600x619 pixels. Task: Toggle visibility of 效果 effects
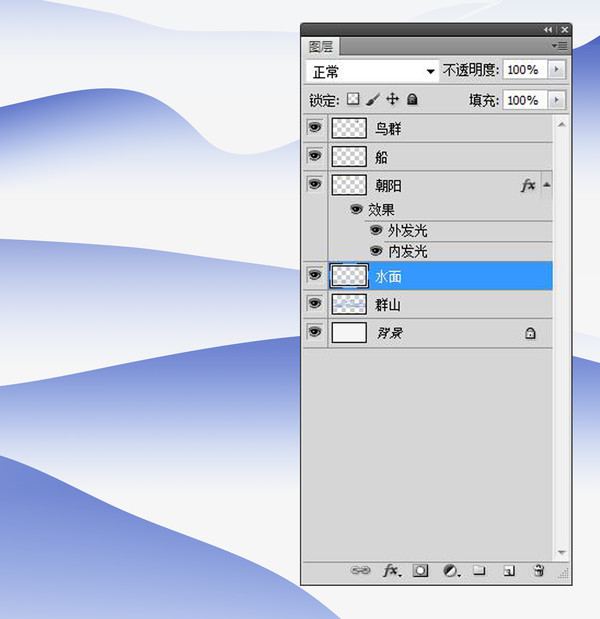pos(356,209)
